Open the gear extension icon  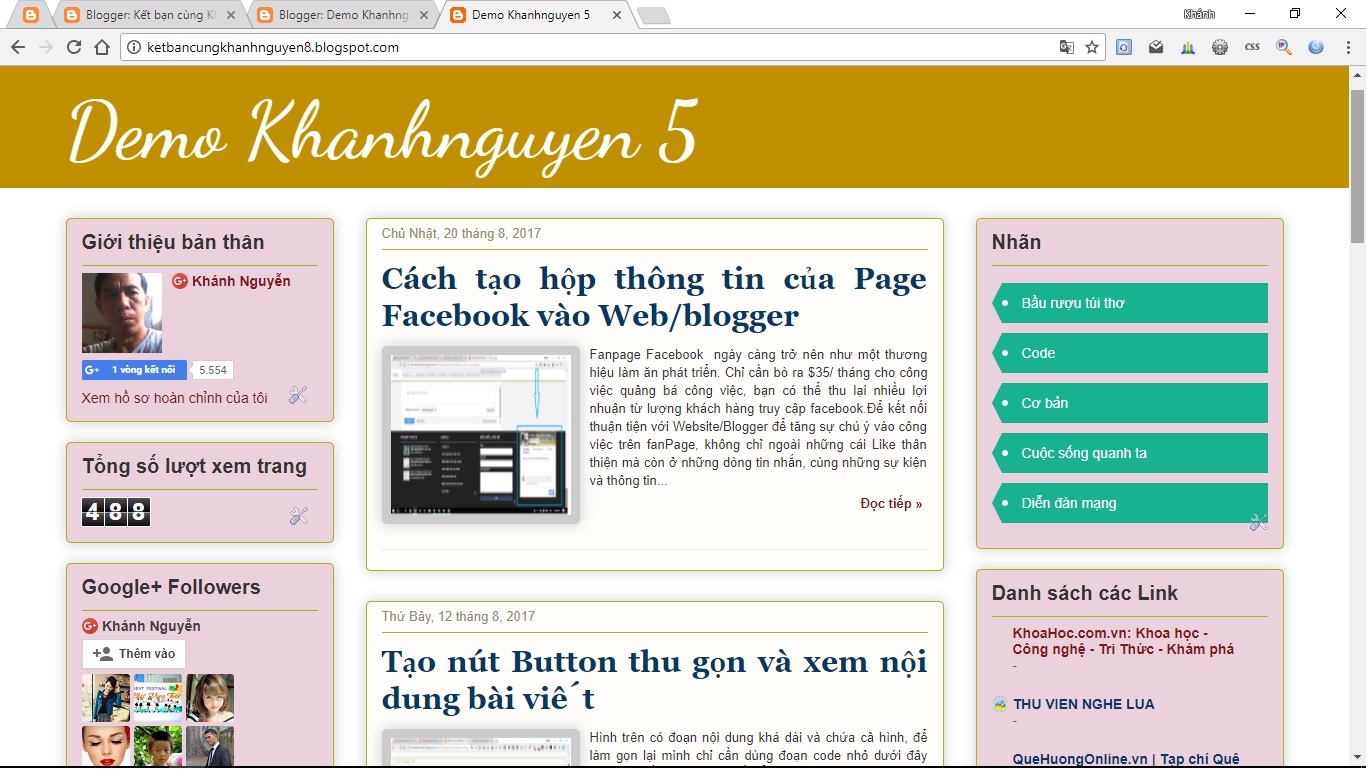coord(1220,47)
